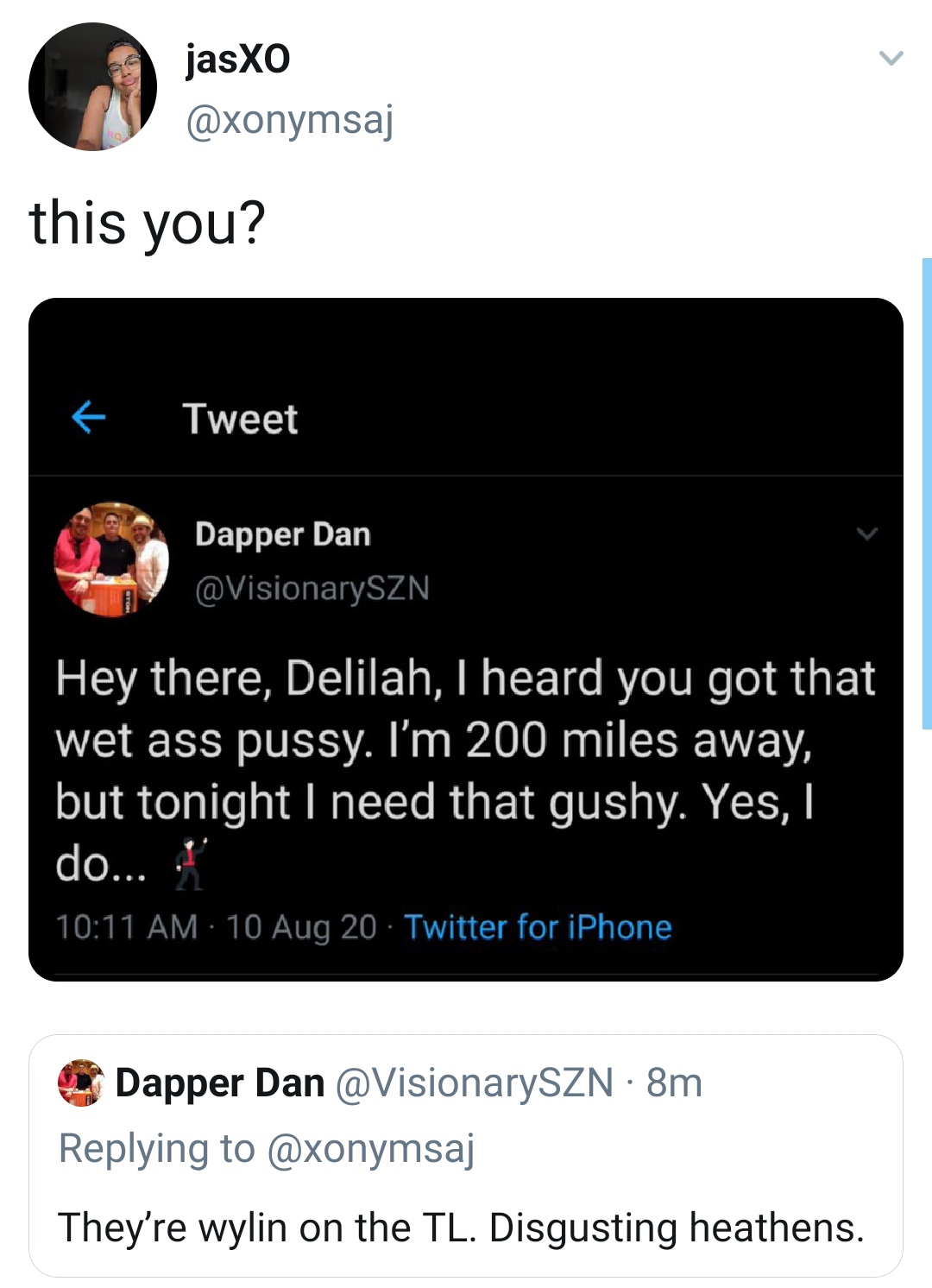
Task: Open Dapper Dan's group photo avatar
Action: point(111,559)
